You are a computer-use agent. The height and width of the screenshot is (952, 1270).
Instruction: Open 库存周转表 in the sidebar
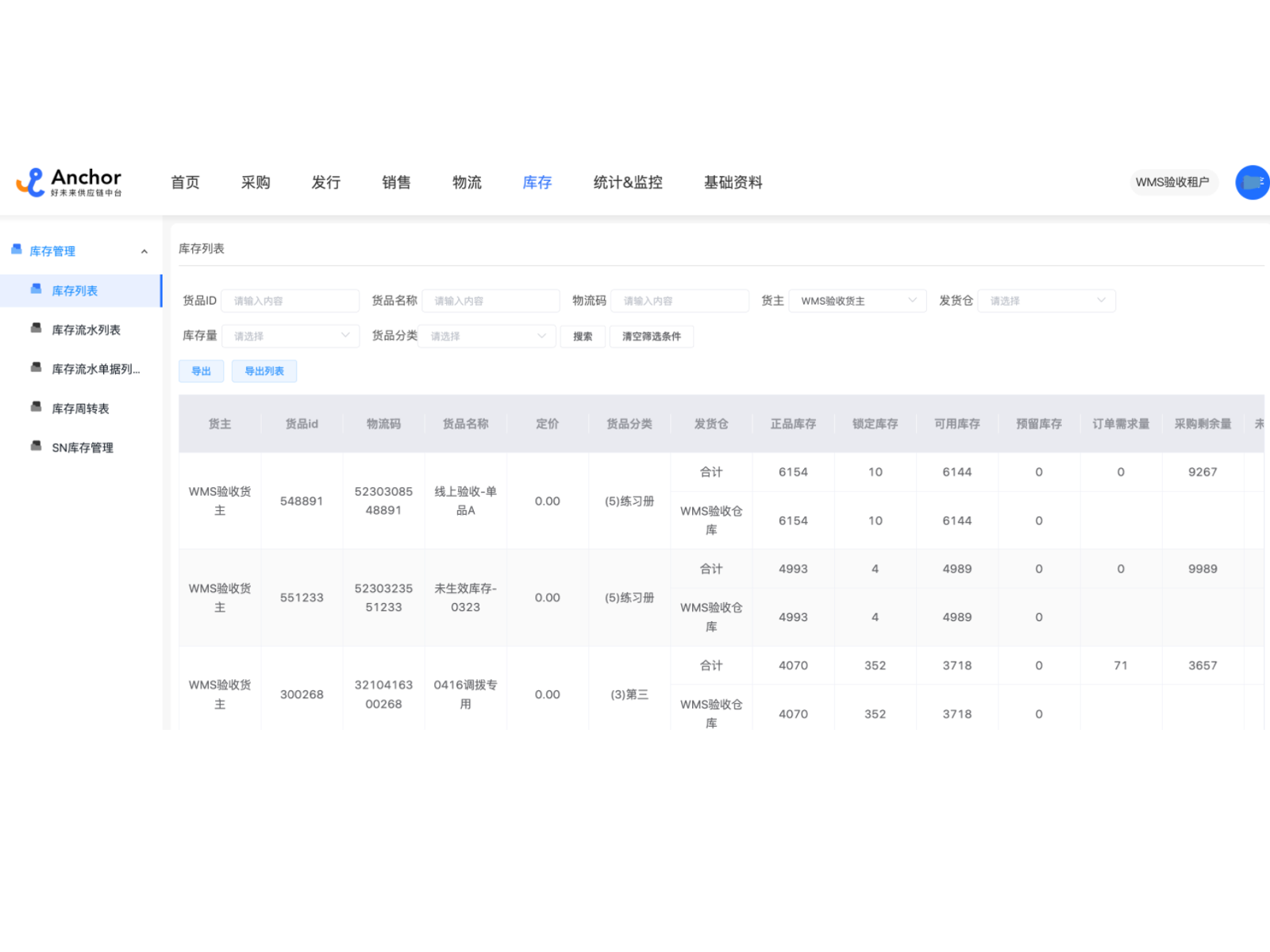point(80,409)
